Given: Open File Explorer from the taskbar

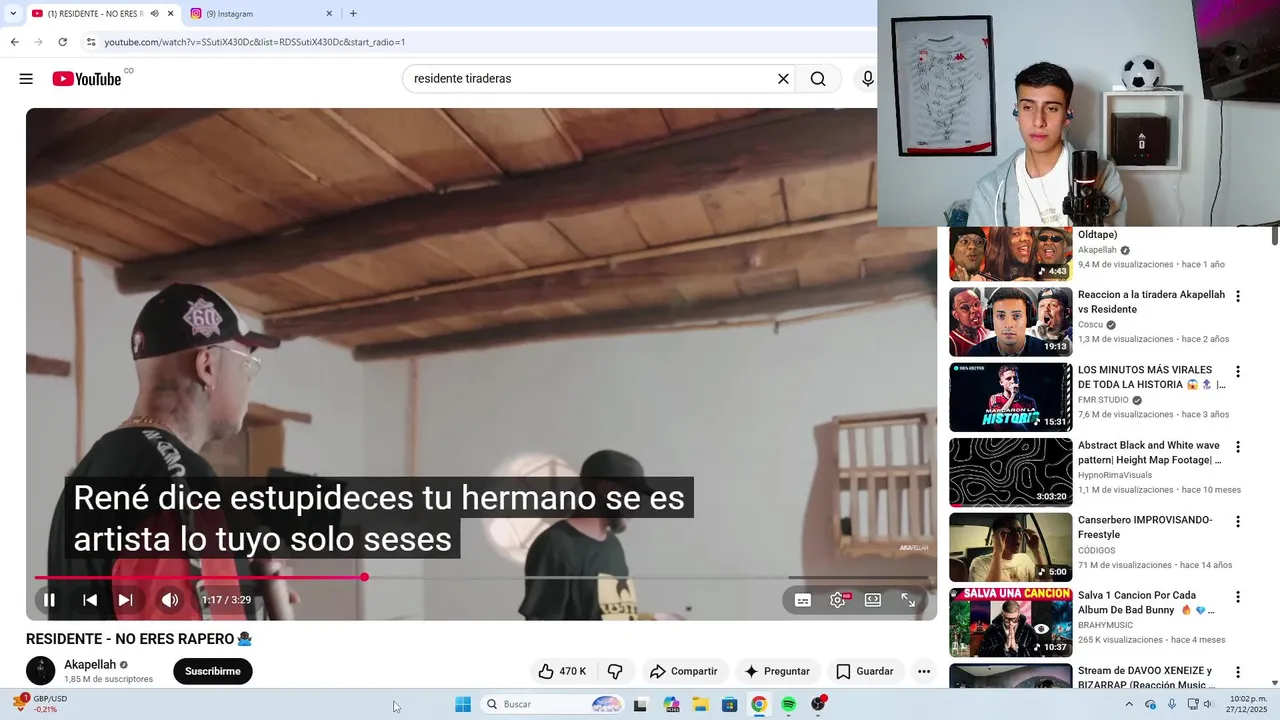Looking at the screenshot, I should pyautogui.click(x=700, y=704).
